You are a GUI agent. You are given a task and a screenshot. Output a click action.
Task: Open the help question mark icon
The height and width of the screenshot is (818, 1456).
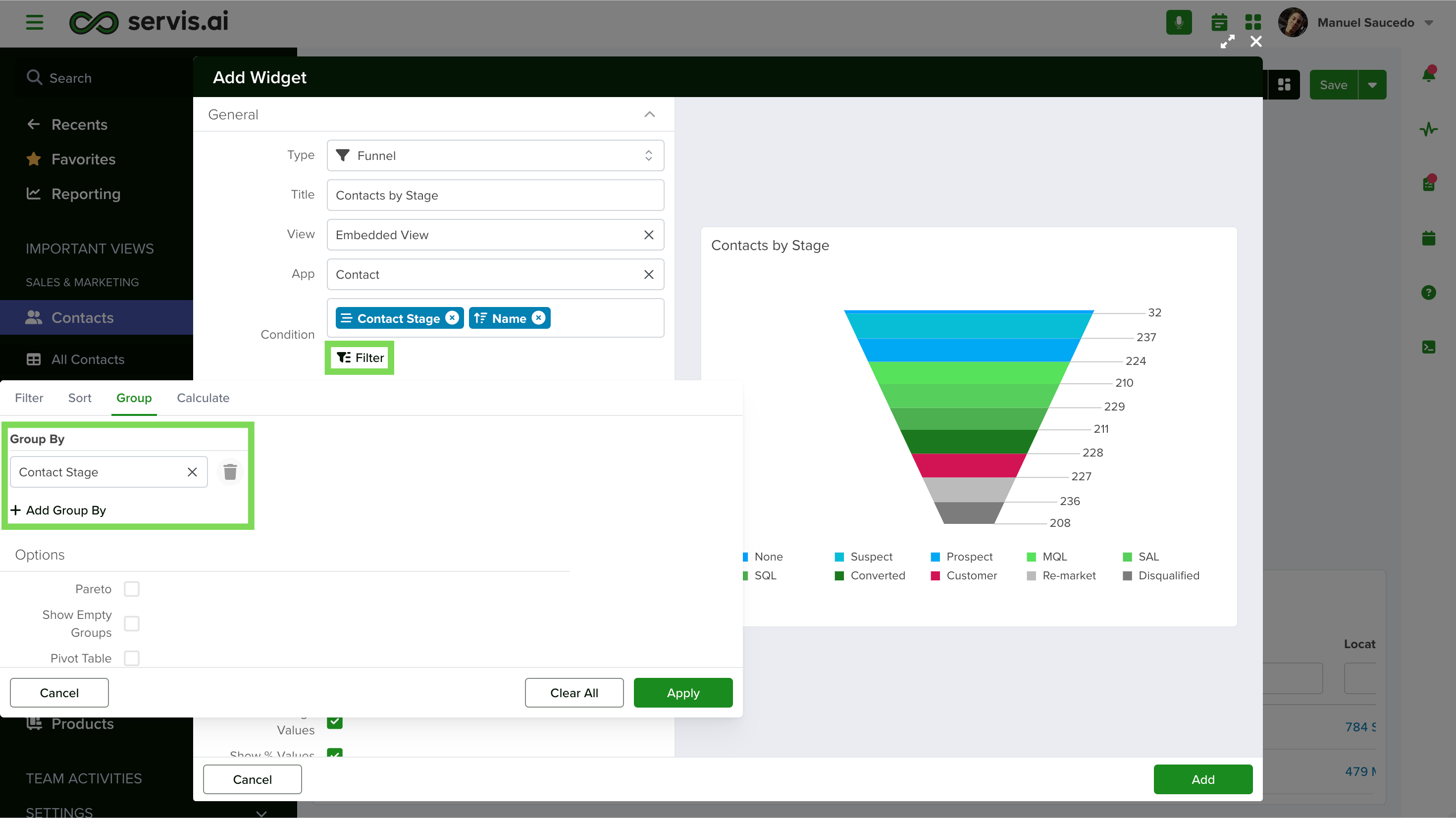point(1428,292)
